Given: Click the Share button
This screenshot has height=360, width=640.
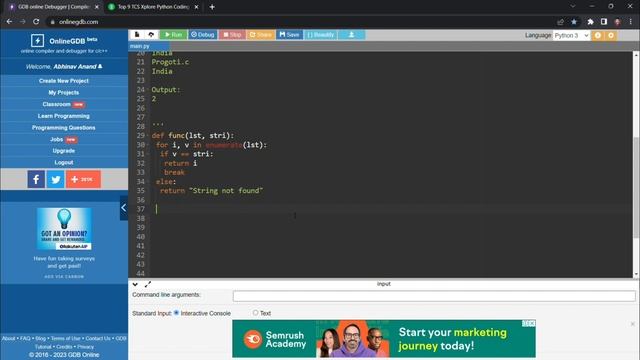Looking at the screenshot, I should (260, 35).
